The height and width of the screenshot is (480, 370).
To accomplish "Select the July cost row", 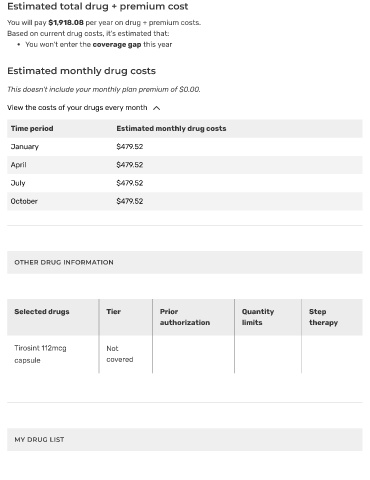I will pos(185,183).
